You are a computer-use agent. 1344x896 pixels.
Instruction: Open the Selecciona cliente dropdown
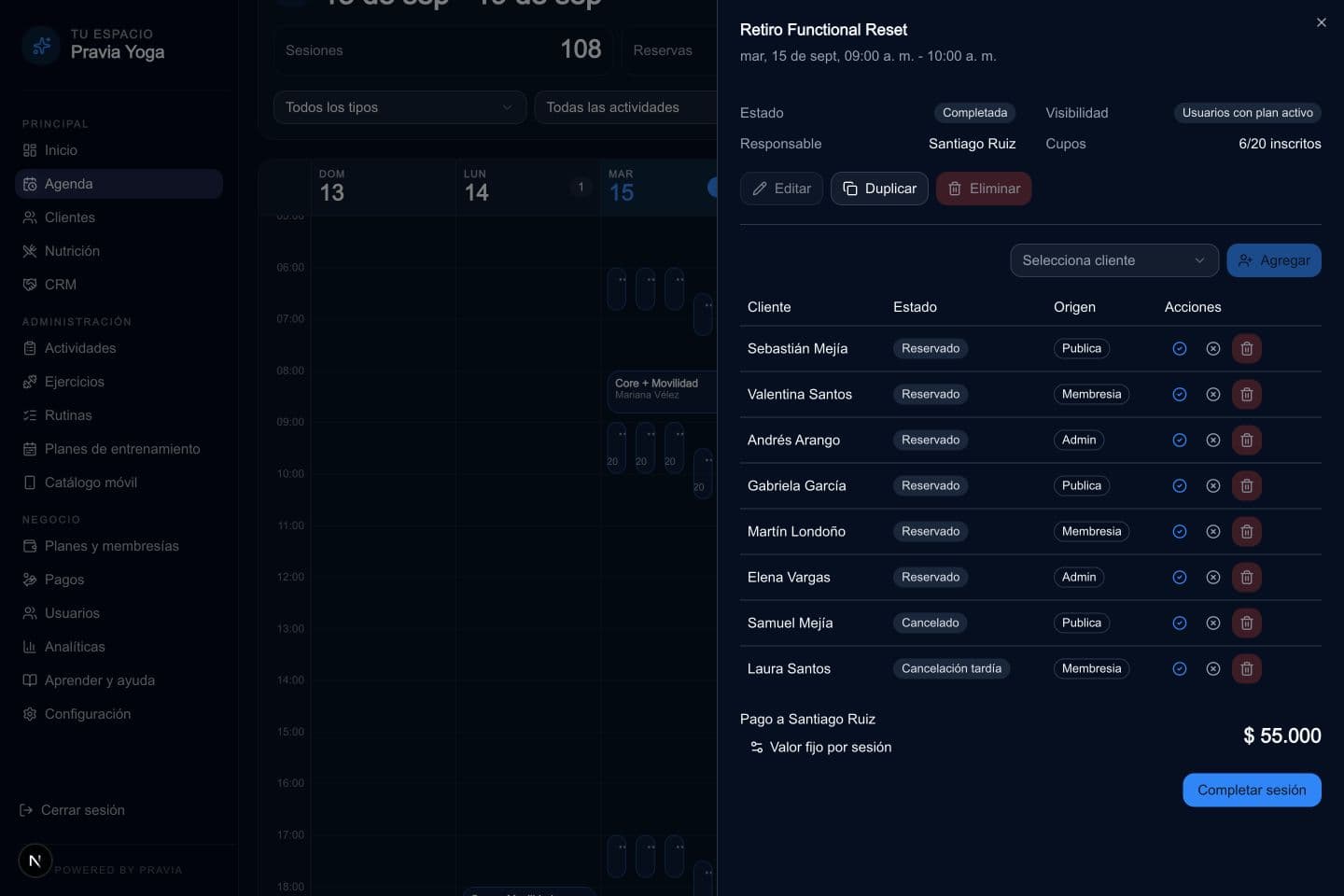coord(1114,260)
